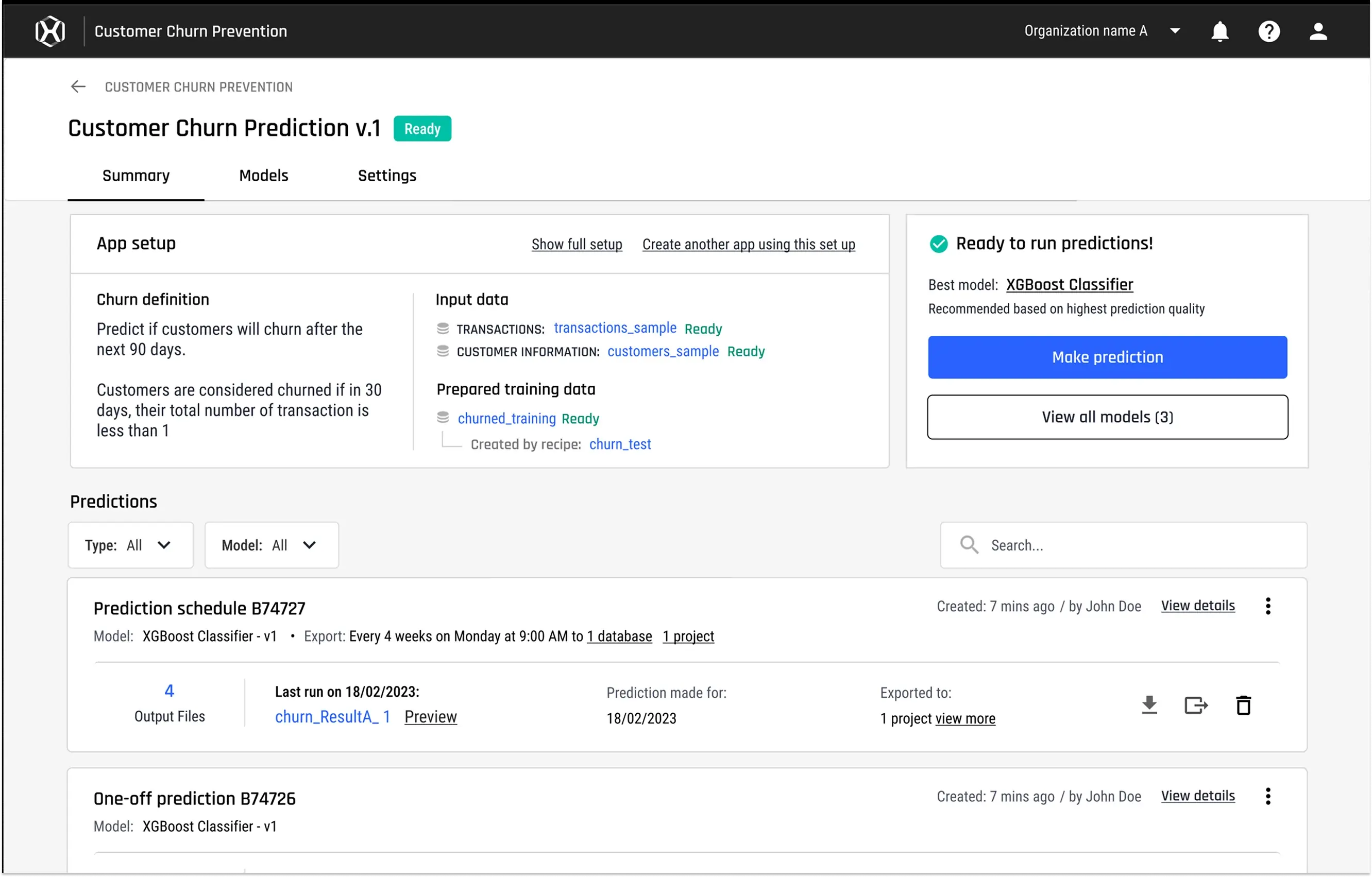Click View all models (3) button
The image size is (1372, 877).
pyautogui.click(x=1108, y=417)
